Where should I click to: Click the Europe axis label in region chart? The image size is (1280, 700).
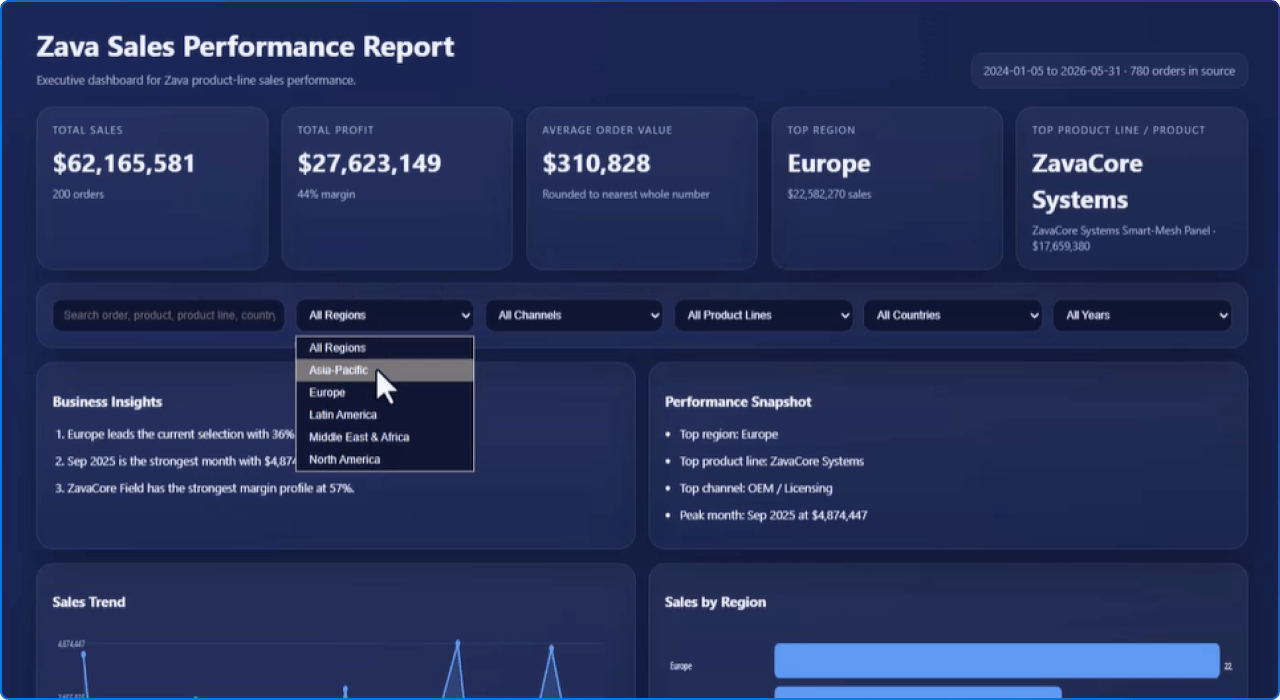click(x=681, y=666)
